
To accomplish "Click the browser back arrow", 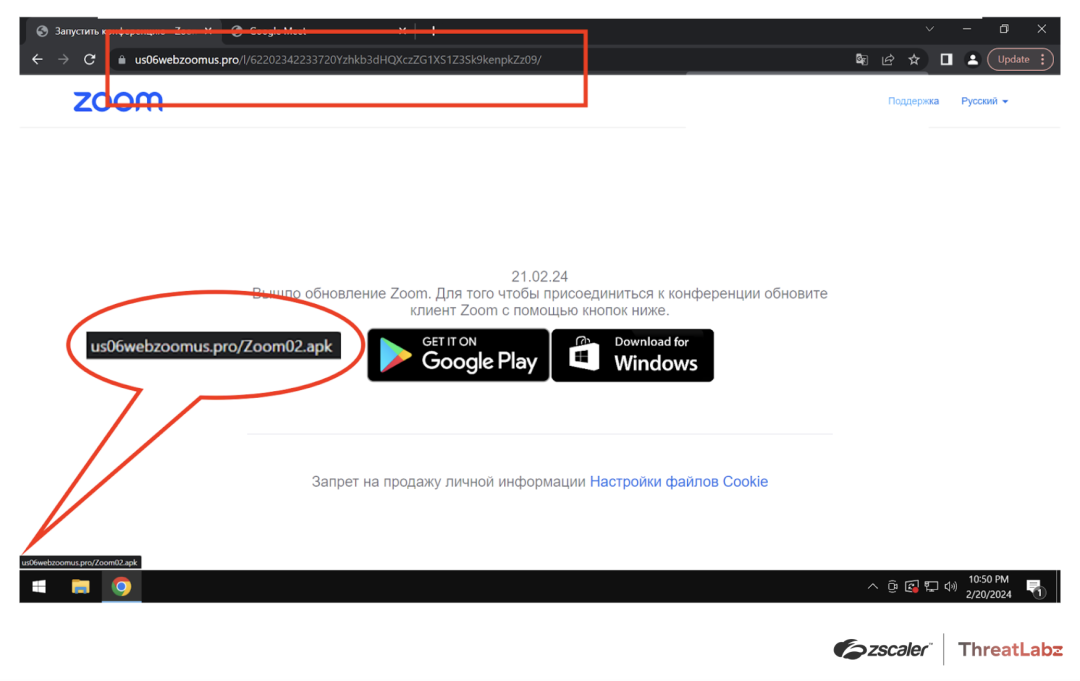I will [37, 60].
